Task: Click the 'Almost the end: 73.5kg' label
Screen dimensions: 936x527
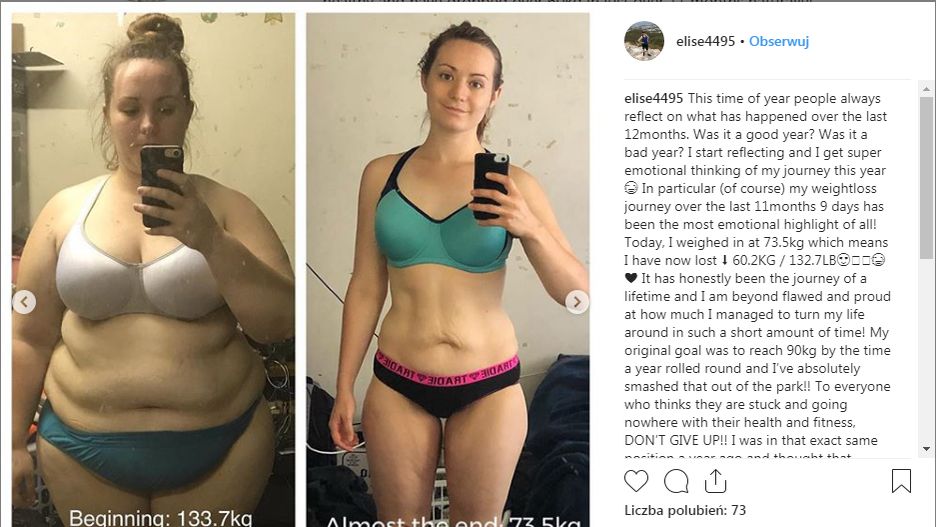Action: (452, 521)
